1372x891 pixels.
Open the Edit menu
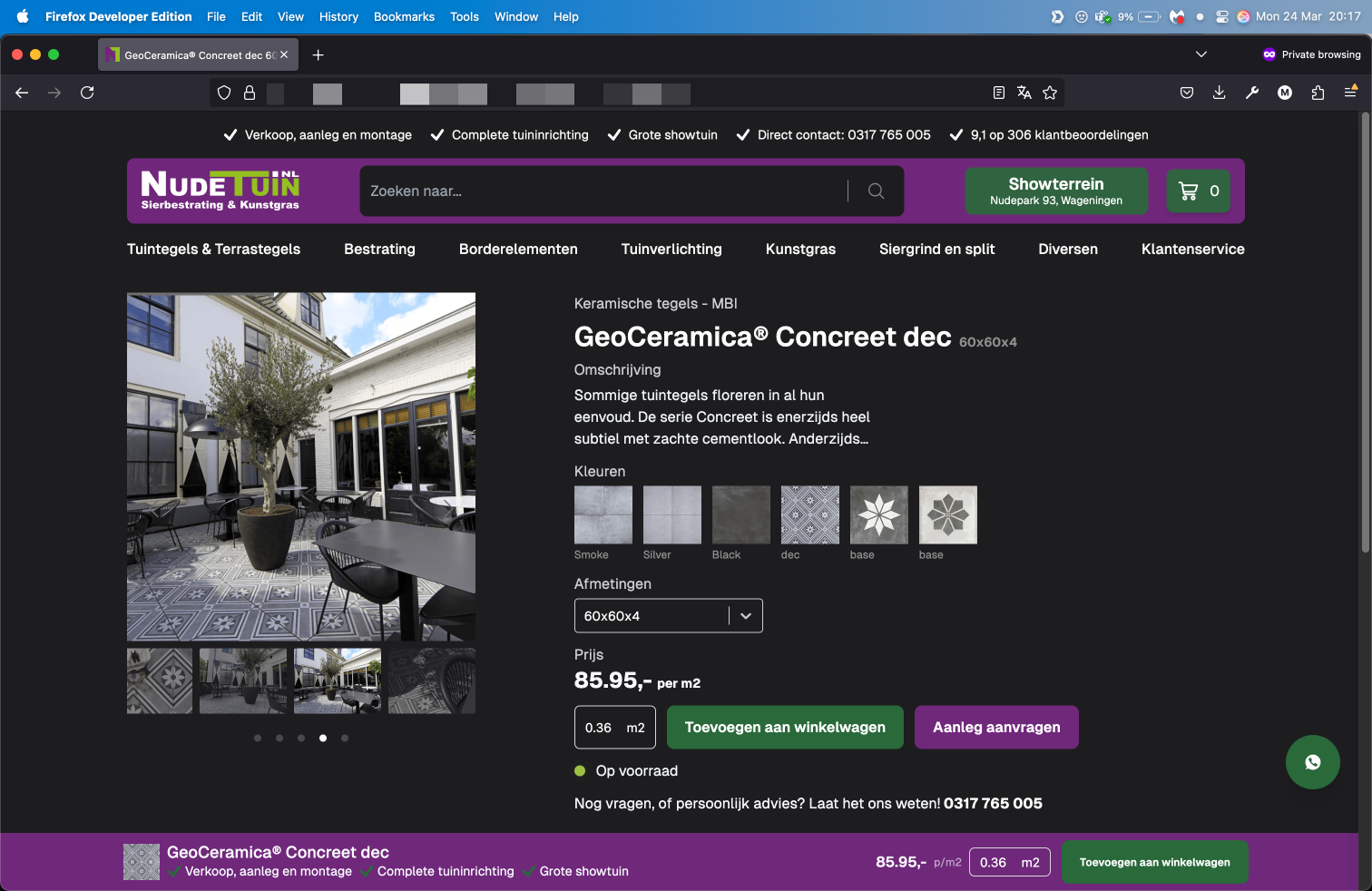pyautogui.click(x=251, y=16)
